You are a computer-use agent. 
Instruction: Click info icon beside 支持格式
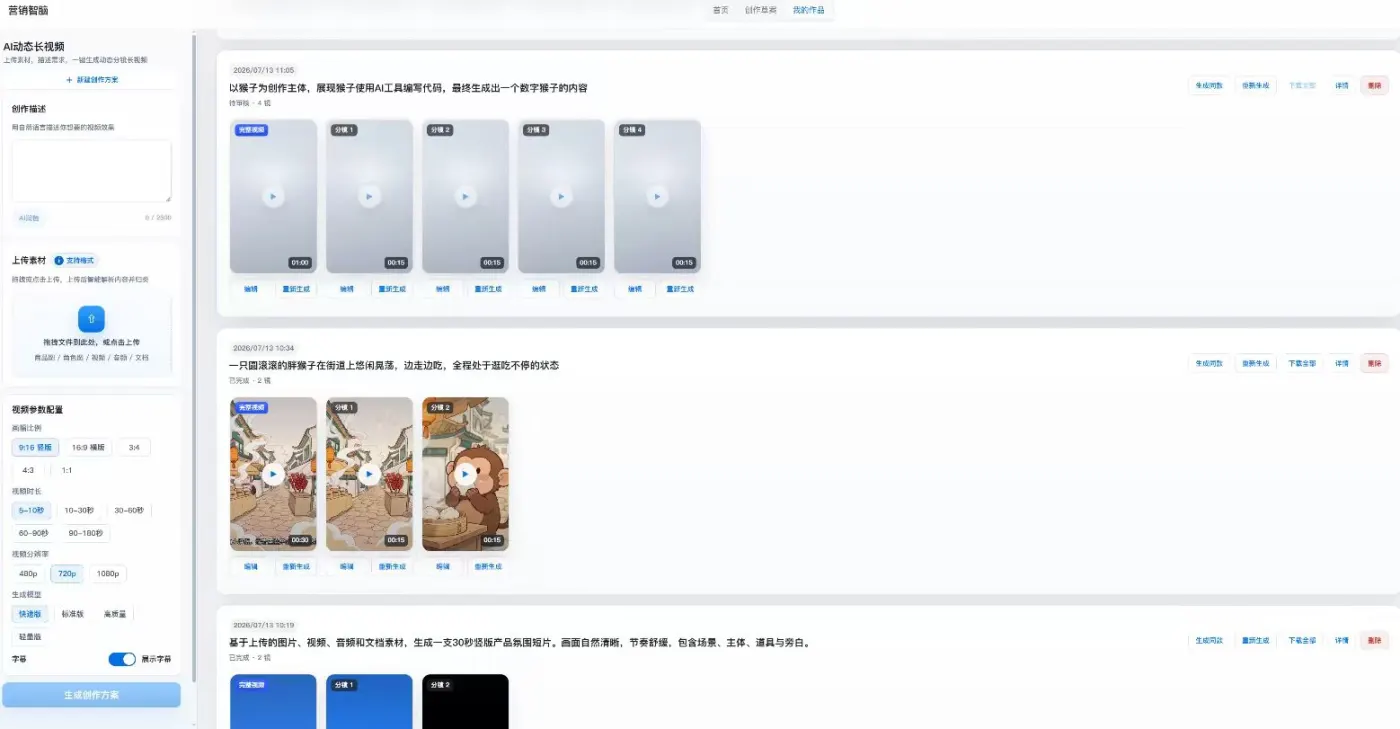(58, 260)
